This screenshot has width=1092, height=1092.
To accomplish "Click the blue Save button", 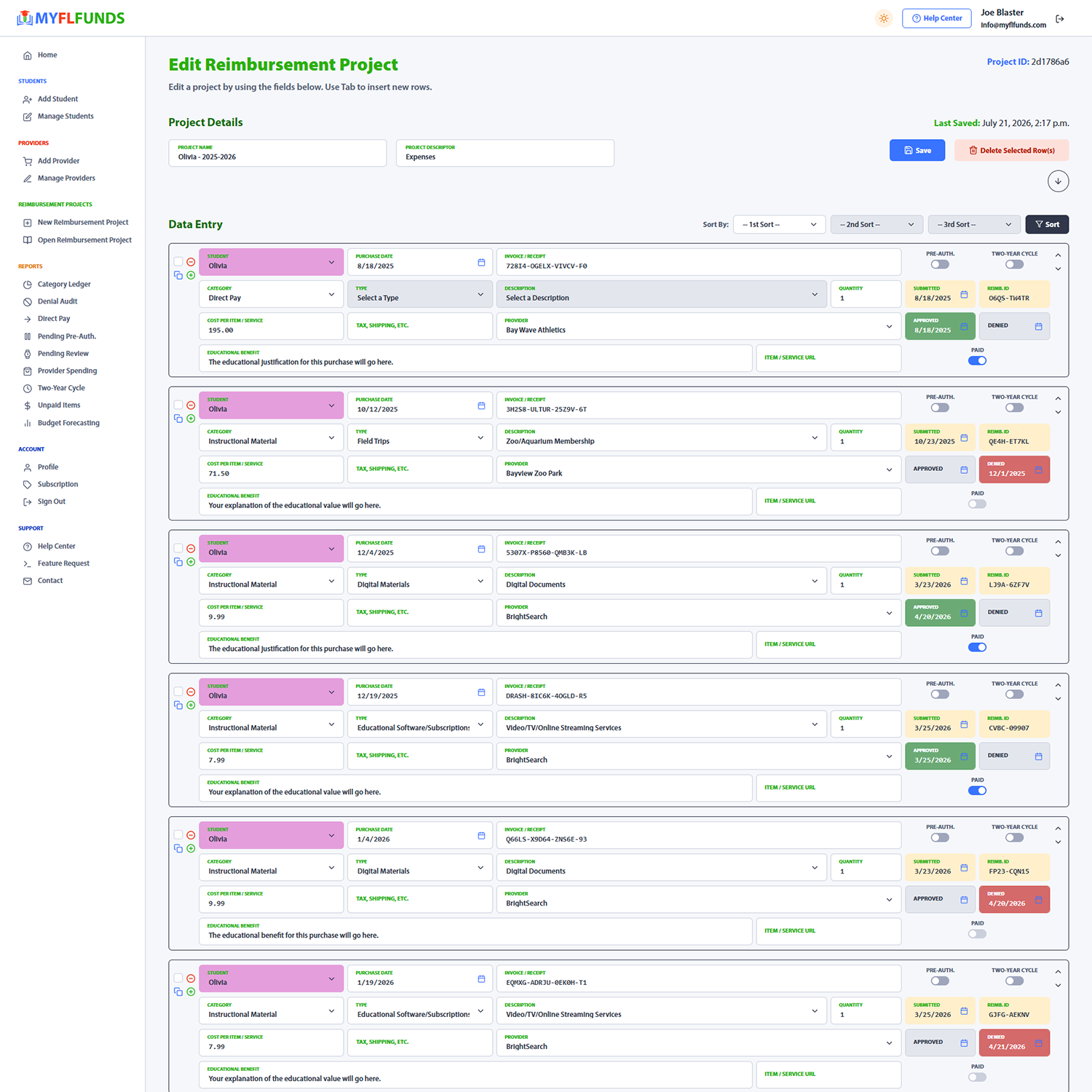I will click(917, 150).
